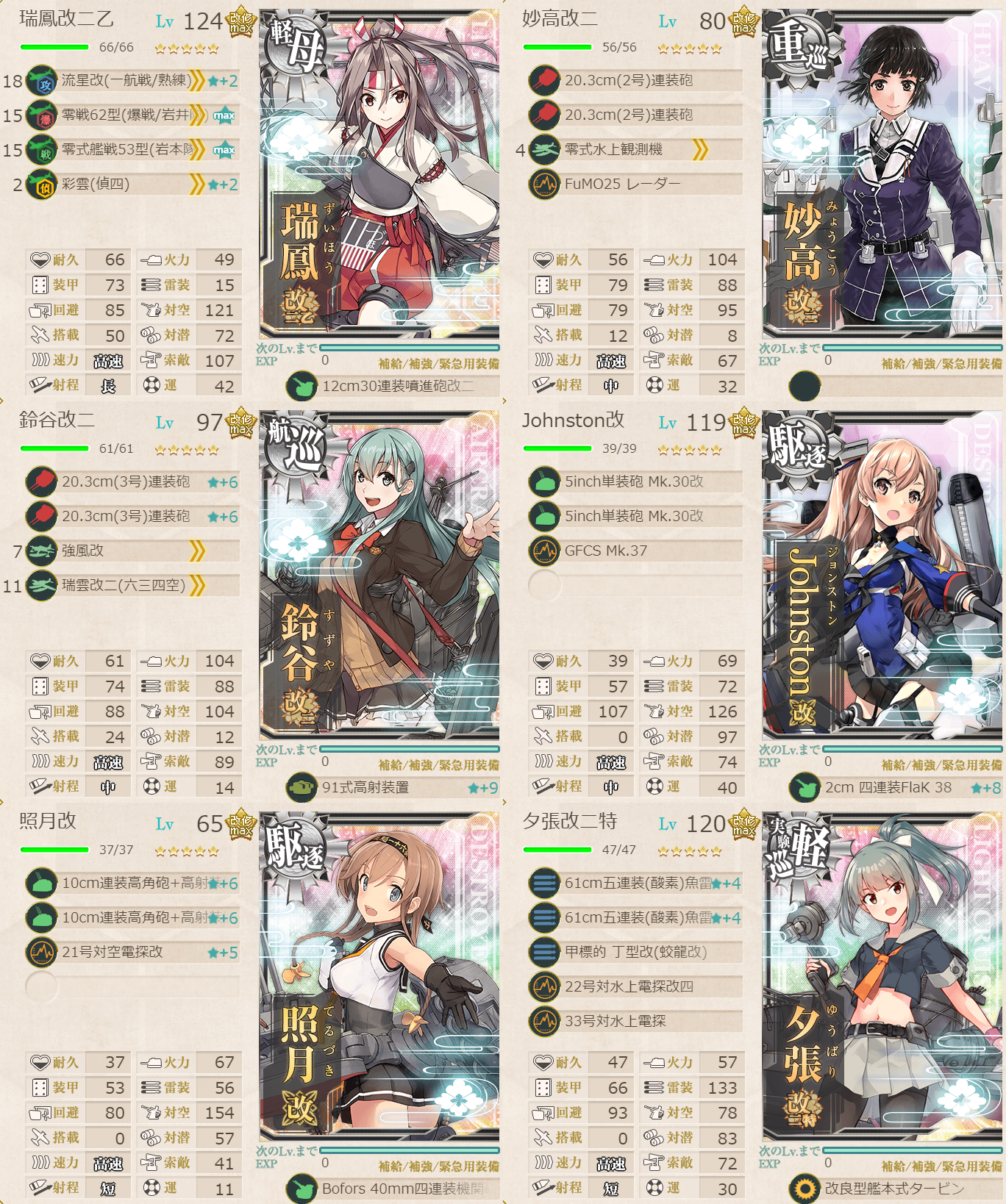This screenshot has height=1204, width=1006.
Task: Click 妙高改二 empty expansion slot circle
Action: pyautogui.click(x=805, y=386)
